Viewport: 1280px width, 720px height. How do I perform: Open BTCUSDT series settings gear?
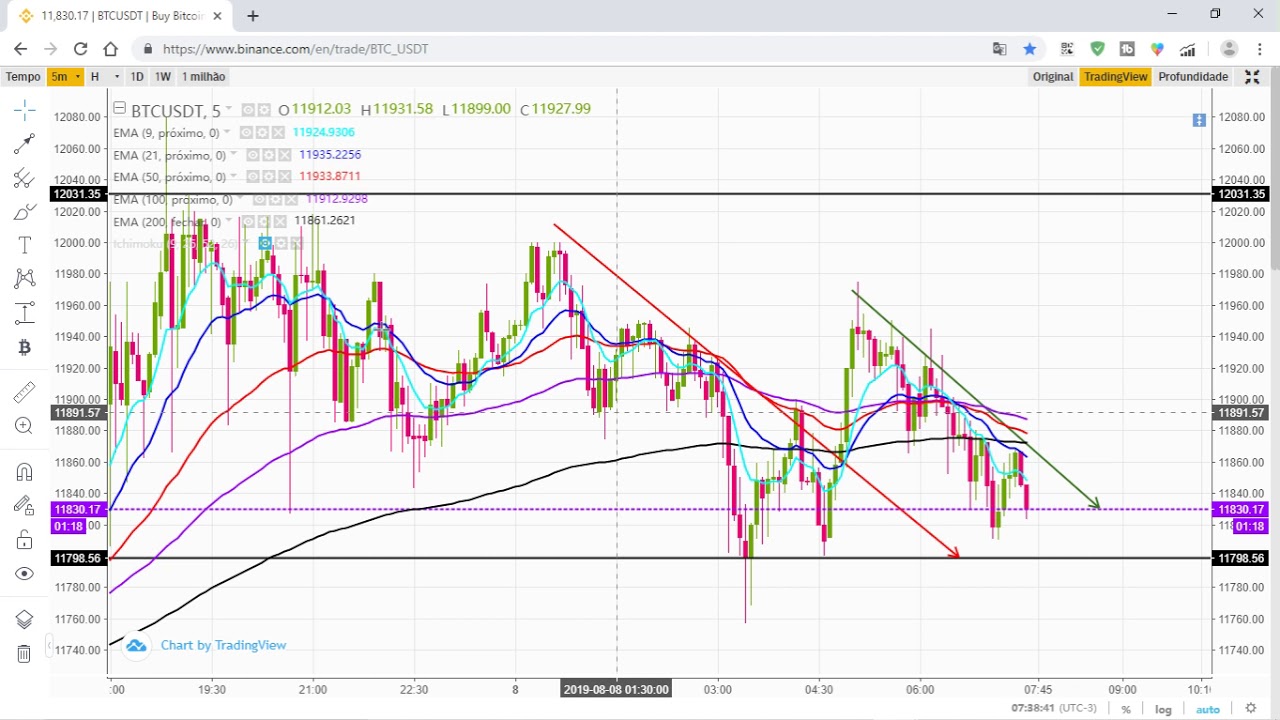[264, 110]
